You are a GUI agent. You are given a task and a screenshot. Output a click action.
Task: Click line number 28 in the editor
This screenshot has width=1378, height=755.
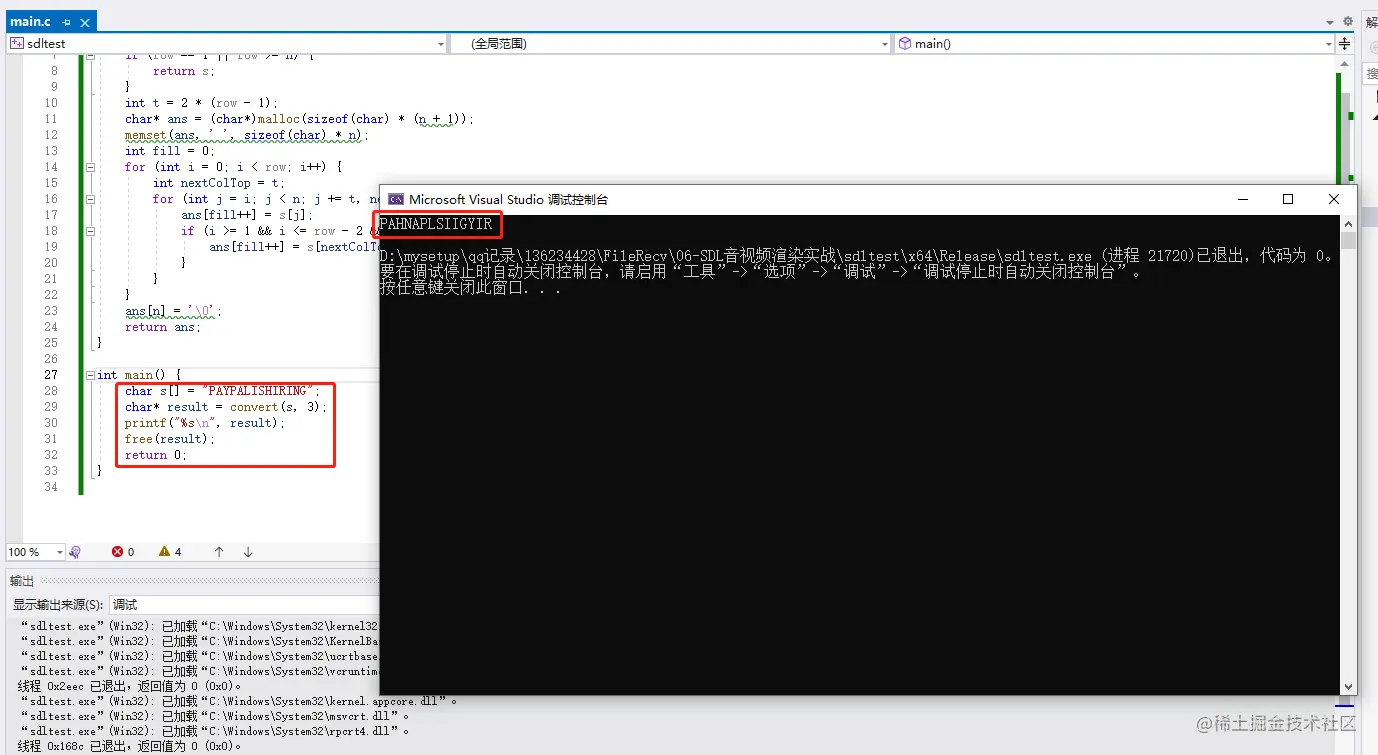51,391
